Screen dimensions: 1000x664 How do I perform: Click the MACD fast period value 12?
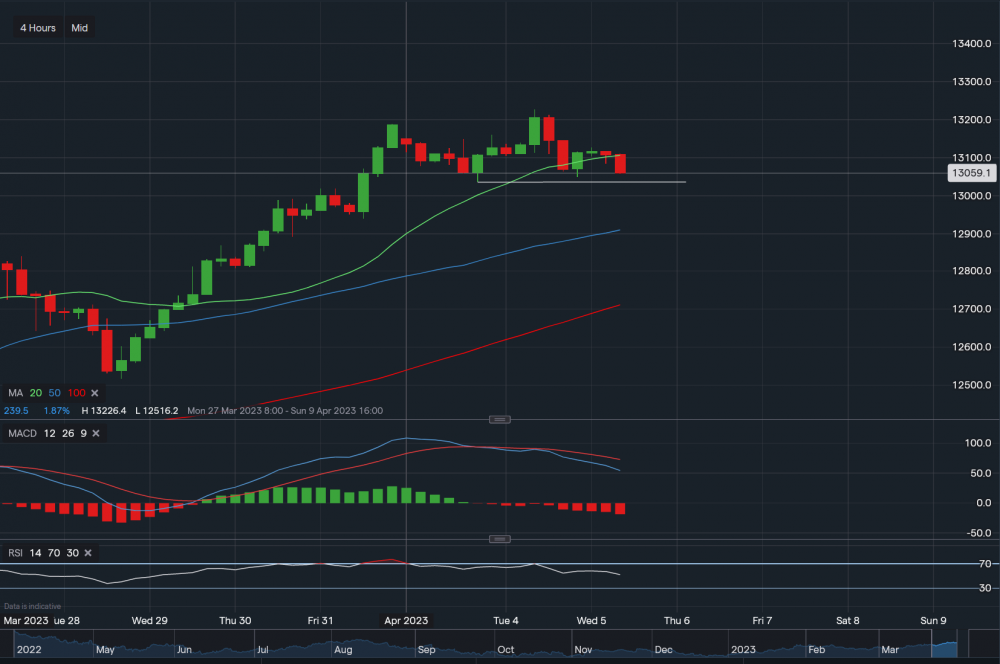pyautogui.click(x=48, y=433)
